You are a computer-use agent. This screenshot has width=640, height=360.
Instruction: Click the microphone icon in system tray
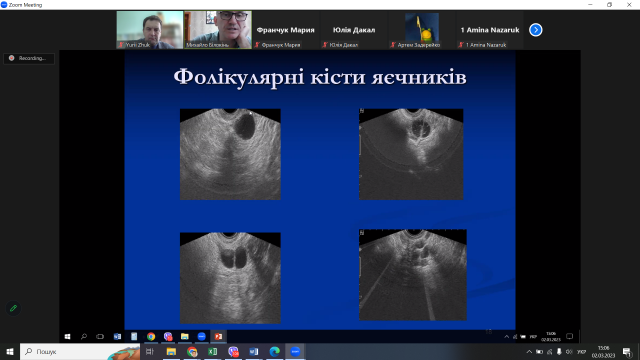[x=559, y=351]
